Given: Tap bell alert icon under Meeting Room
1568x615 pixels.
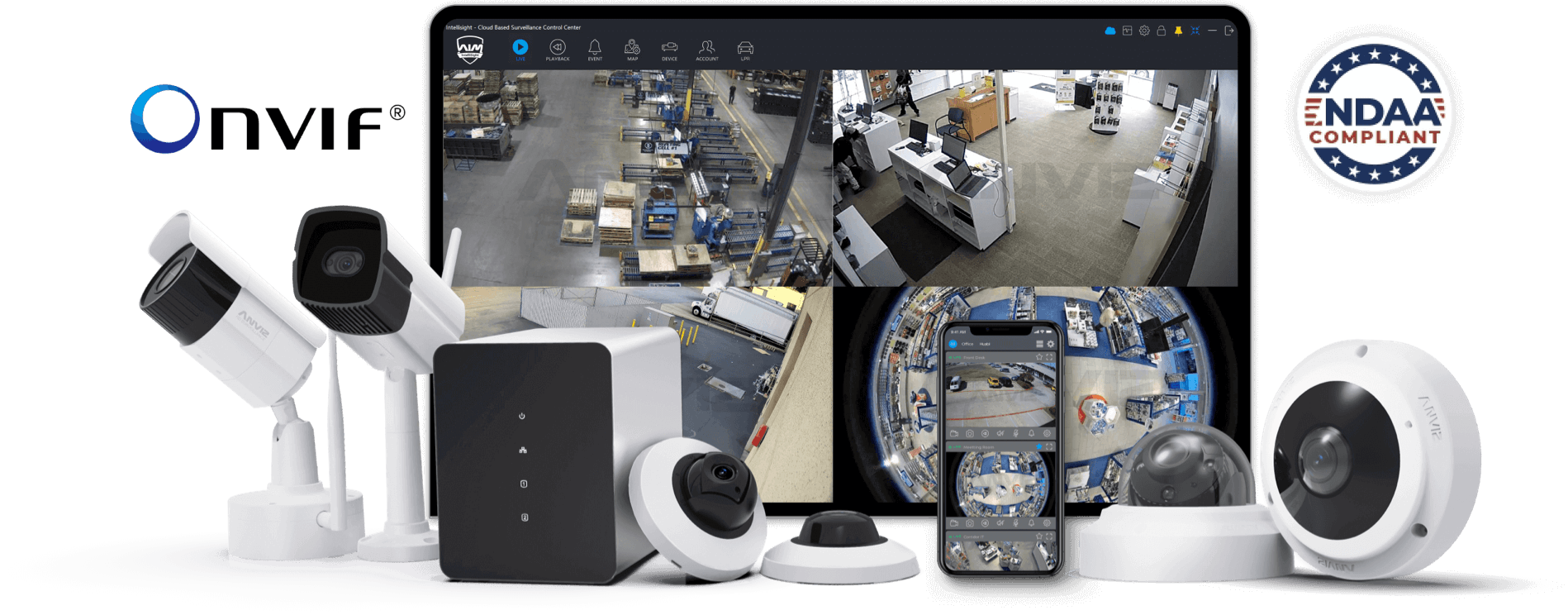Looking at the screenshot, I should pos(1031,522).
